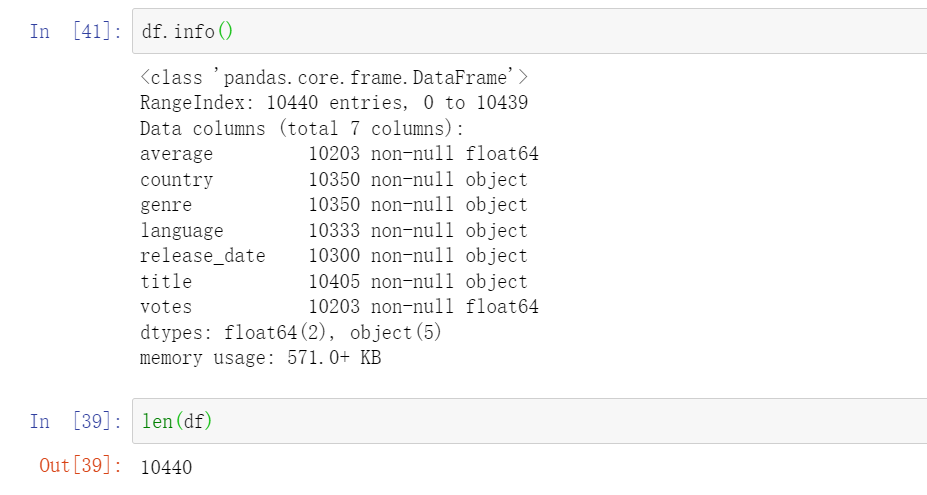Click the 10440 output value
This screenshot has width=927, height=495.
click(x=166, y=467)
